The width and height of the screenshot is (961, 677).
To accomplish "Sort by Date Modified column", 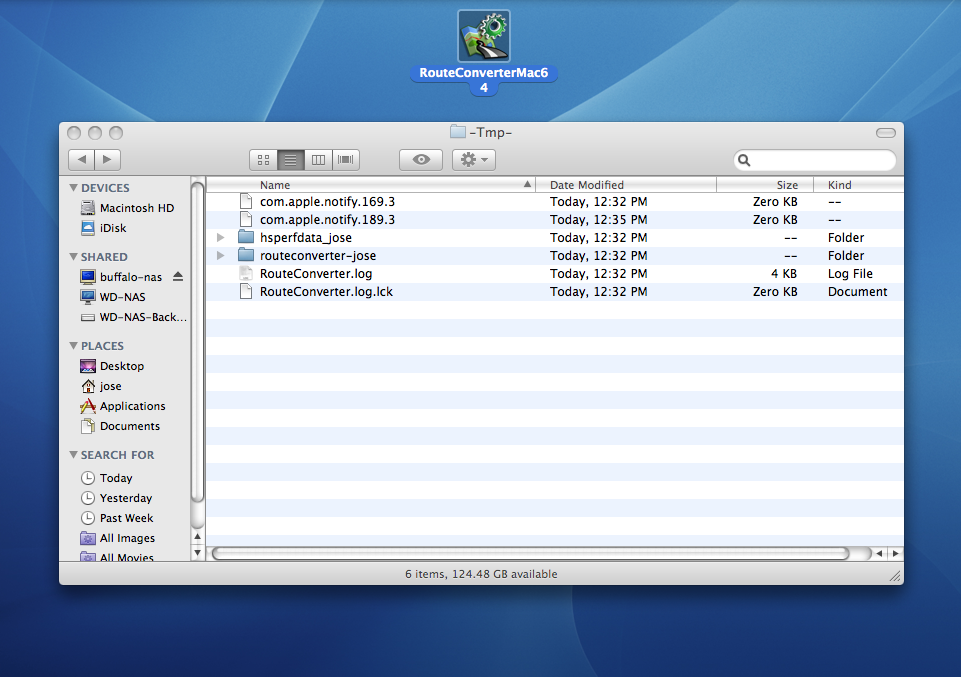I will click(x=626, y=184).
